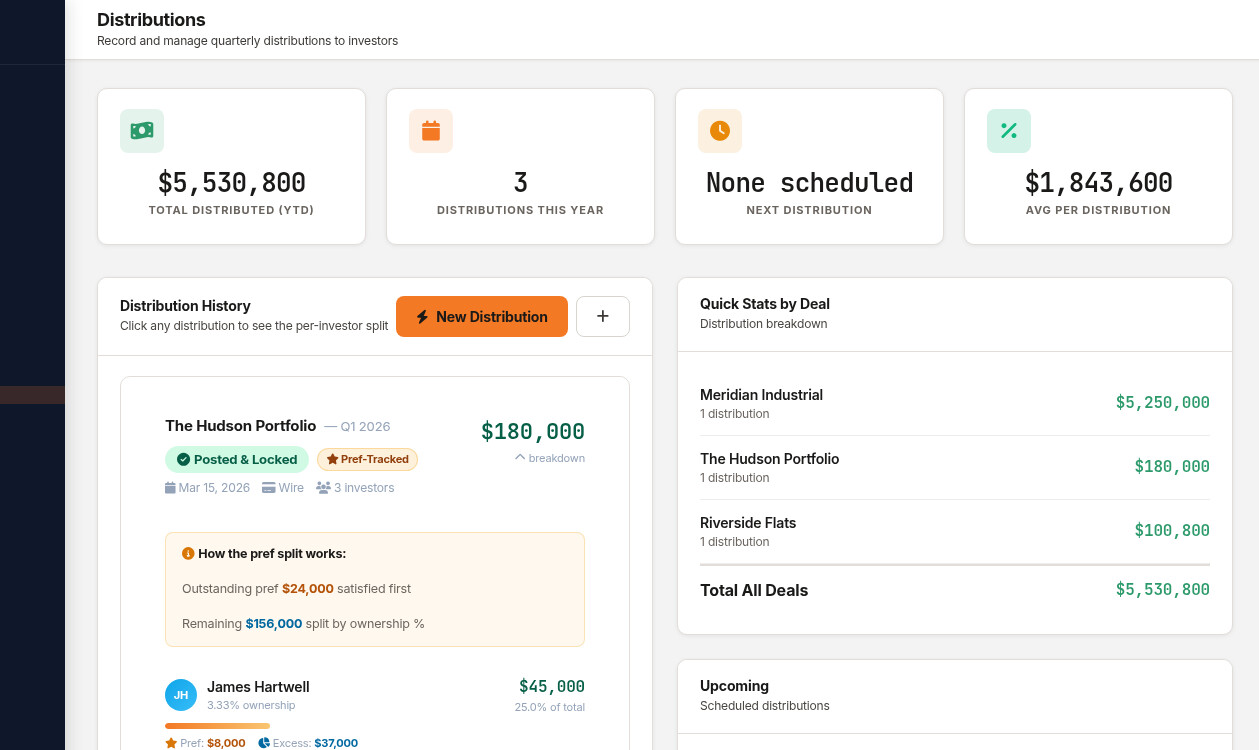Click the JH avatar for James Hartwell
The width and height of the screenshot is (1259, 750).
click(180, 694)
